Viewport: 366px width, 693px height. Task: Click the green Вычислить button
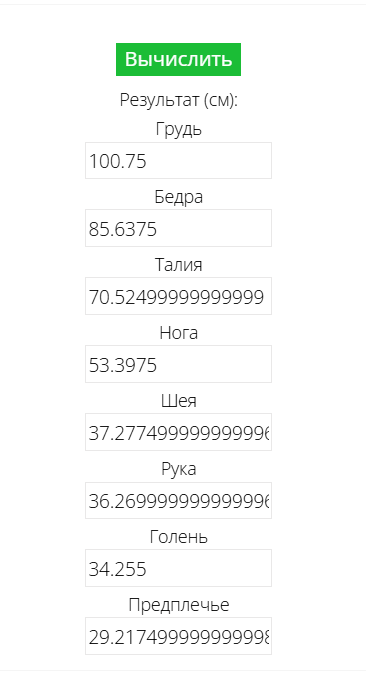click(178, 59)
